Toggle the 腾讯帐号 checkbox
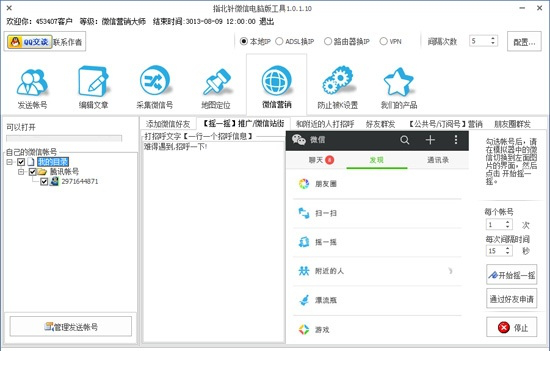Image resolution: width=550 pixels, height=365 pixels. pyautogui.click(x=33, y=172)
